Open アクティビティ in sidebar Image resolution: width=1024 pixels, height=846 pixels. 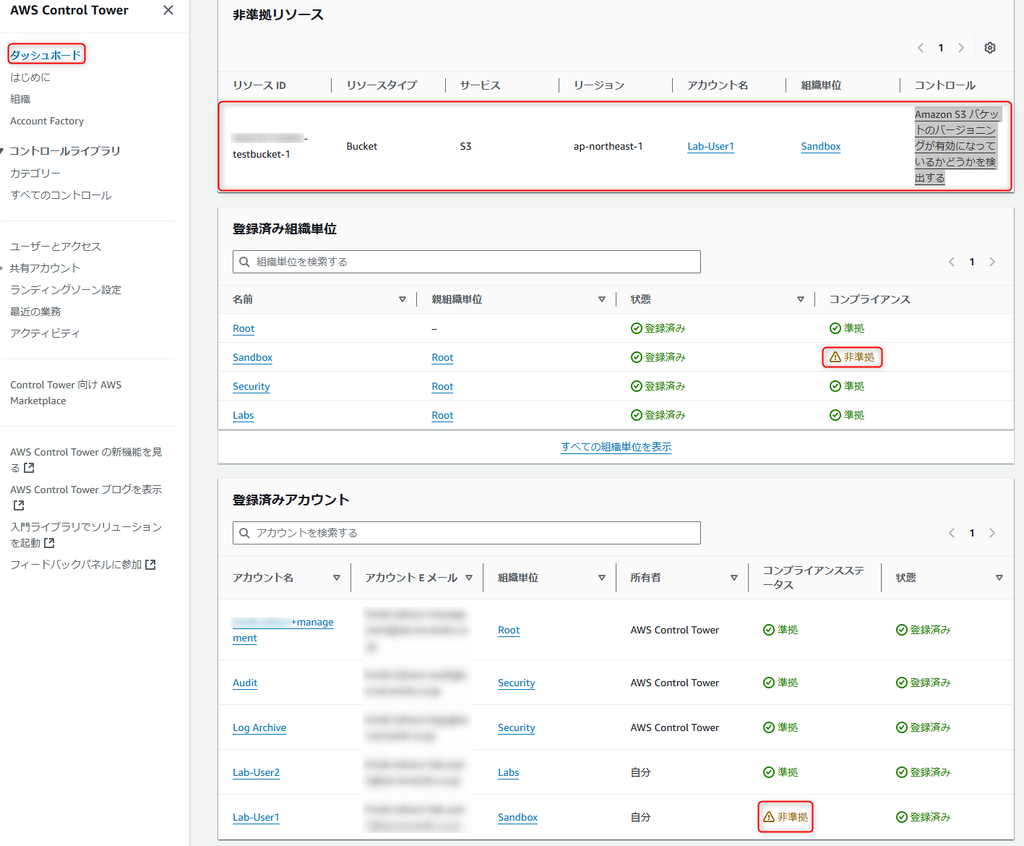click(45, 333)
